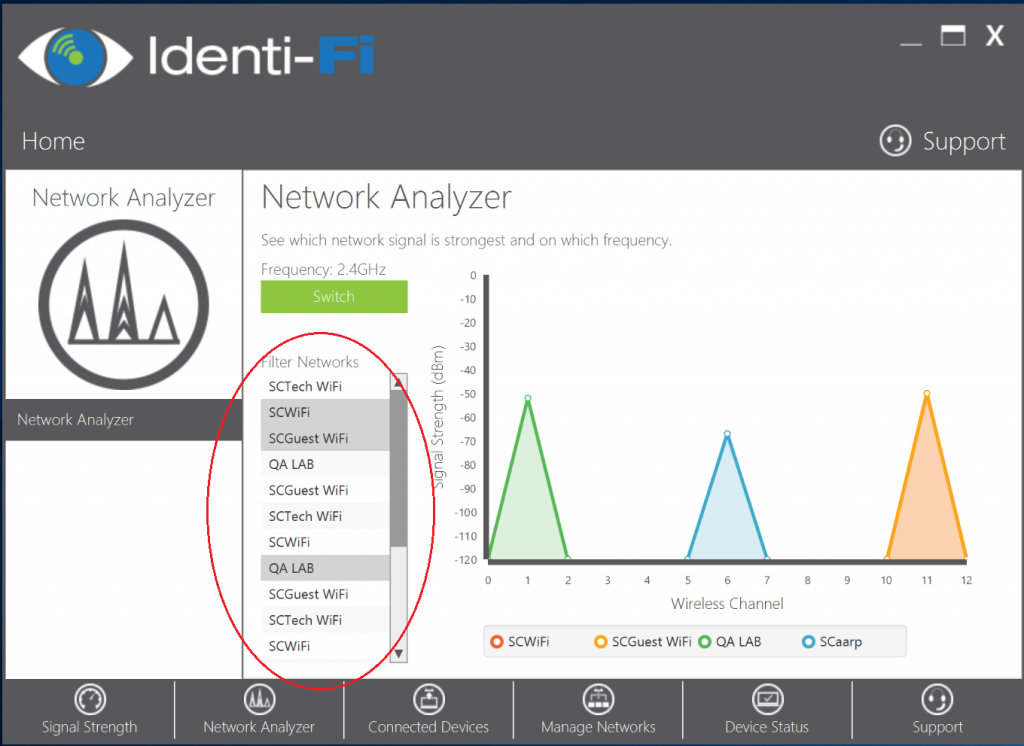This screenshot has height=746, width=1024.
Task: Go to Connected Devices in the bottom bar
Action: click(x=428, y=710)
